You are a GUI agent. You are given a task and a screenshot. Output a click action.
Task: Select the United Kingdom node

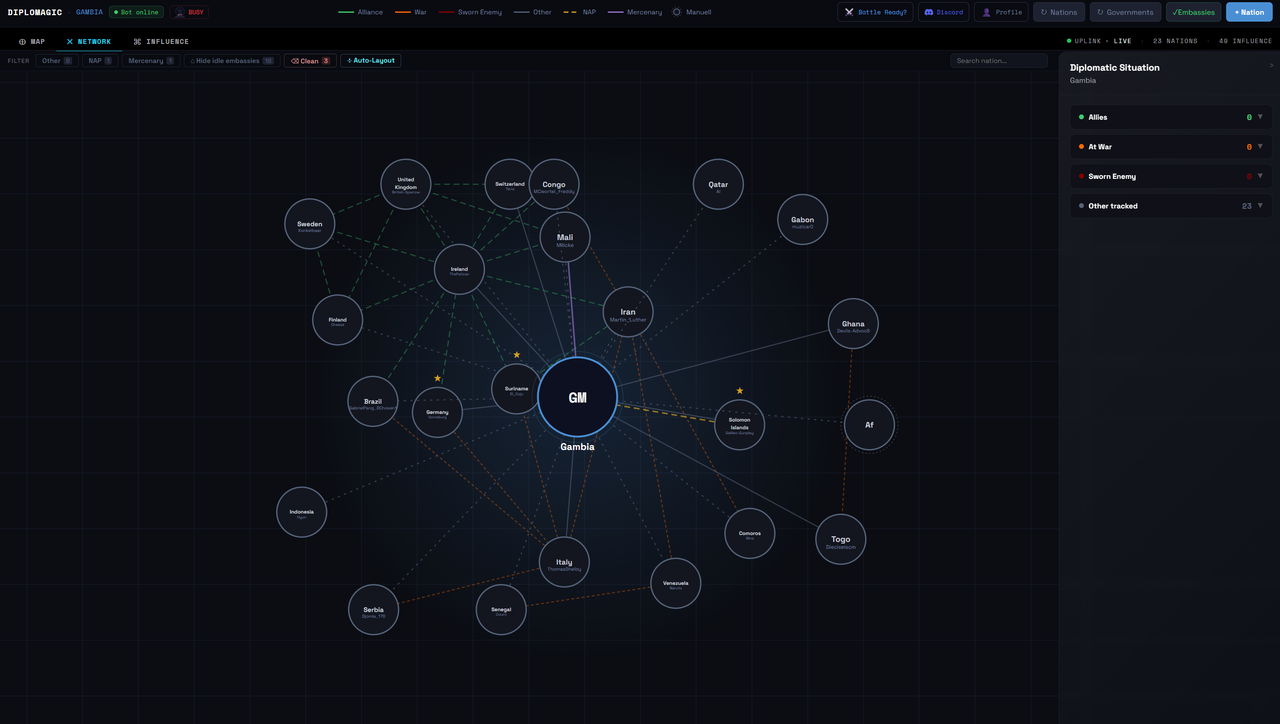coord(406,185)
